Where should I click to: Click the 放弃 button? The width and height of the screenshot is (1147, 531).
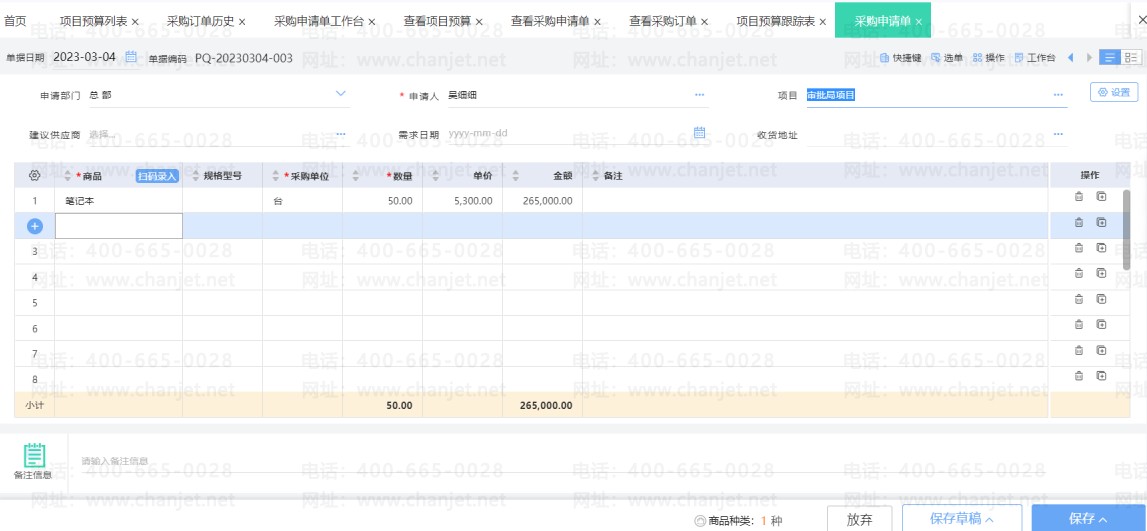coord(859,519)
